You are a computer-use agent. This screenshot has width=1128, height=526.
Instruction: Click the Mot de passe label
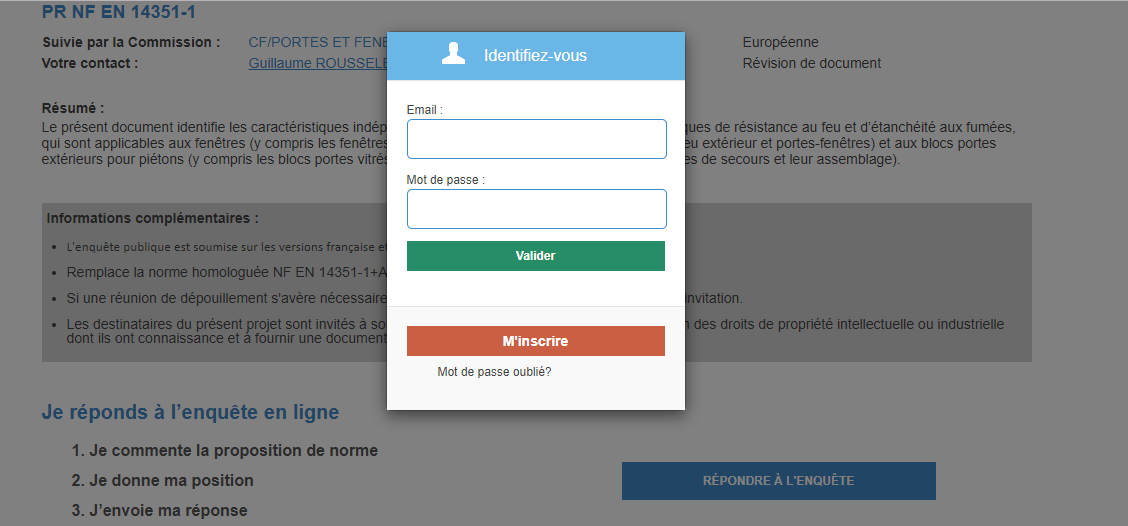click(445, 180)
